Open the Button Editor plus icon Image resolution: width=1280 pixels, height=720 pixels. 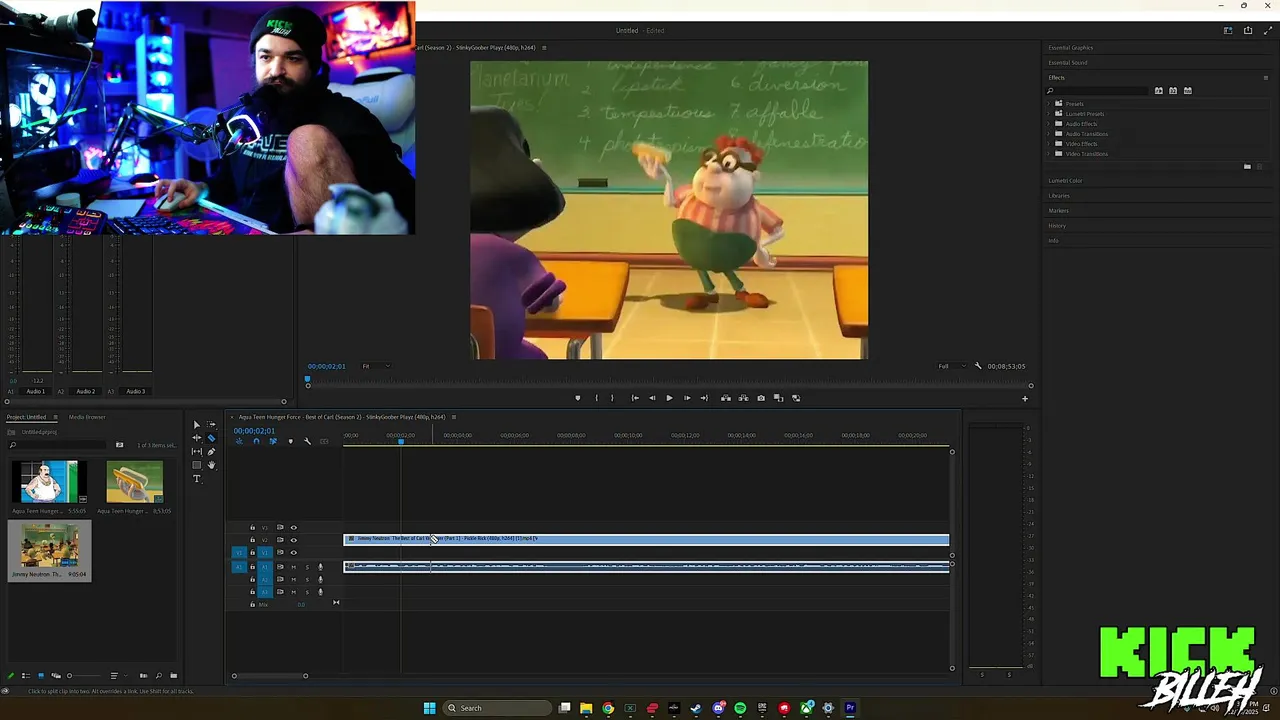pyautogui.click(x=1024, y=399)
